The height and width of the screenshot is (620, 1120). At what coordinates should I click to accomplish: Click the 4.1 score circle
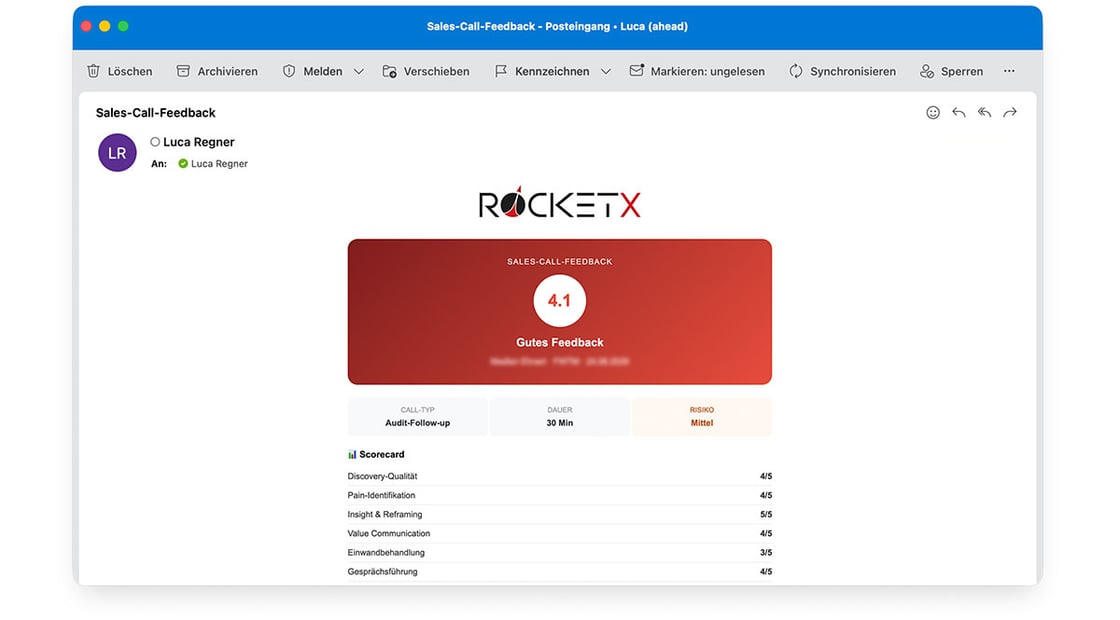pyautogui.click(x=559, y=301)
